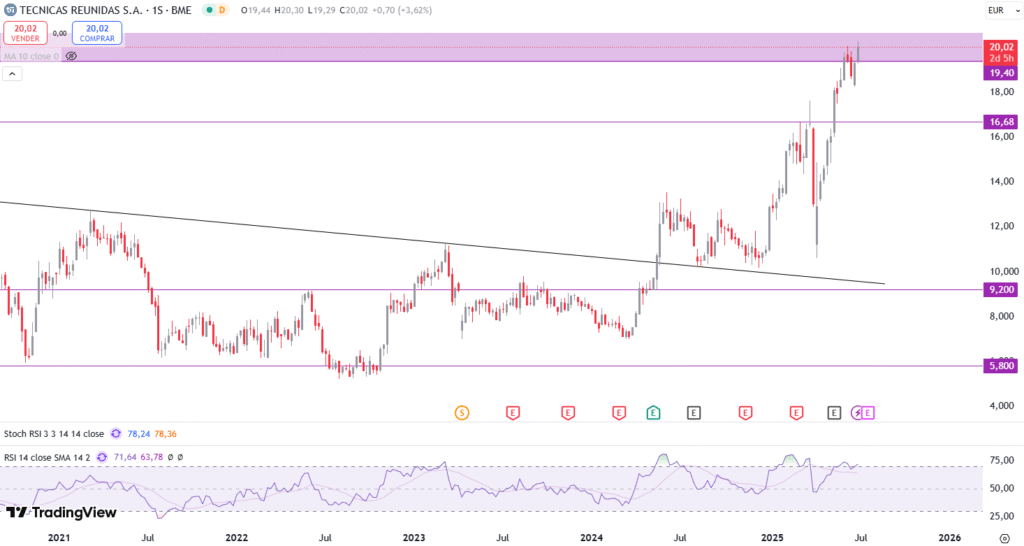Click the purple E upcoming earnings marker

click(x=868, y=413)
